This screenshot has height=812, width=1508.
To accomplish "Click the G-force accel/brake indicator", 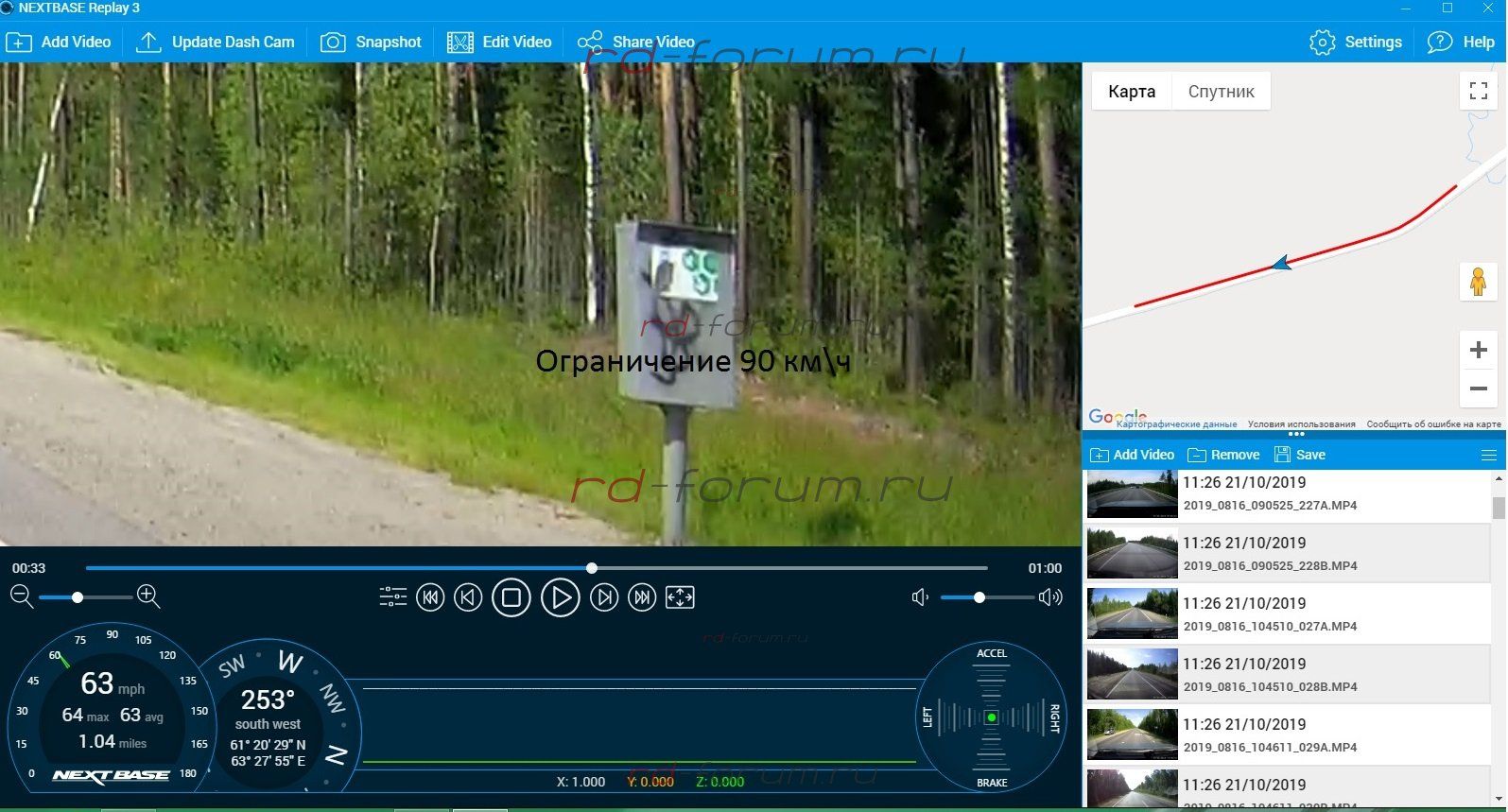I will [x=991, y=717].
